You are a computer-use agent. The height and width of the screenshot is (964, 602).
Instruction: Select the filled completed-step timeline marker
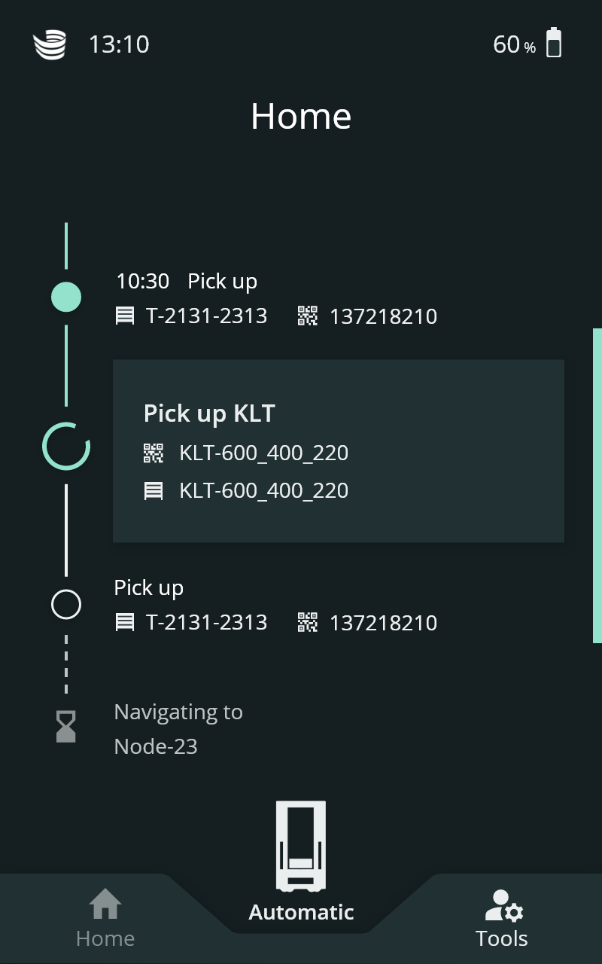point(66,297)
